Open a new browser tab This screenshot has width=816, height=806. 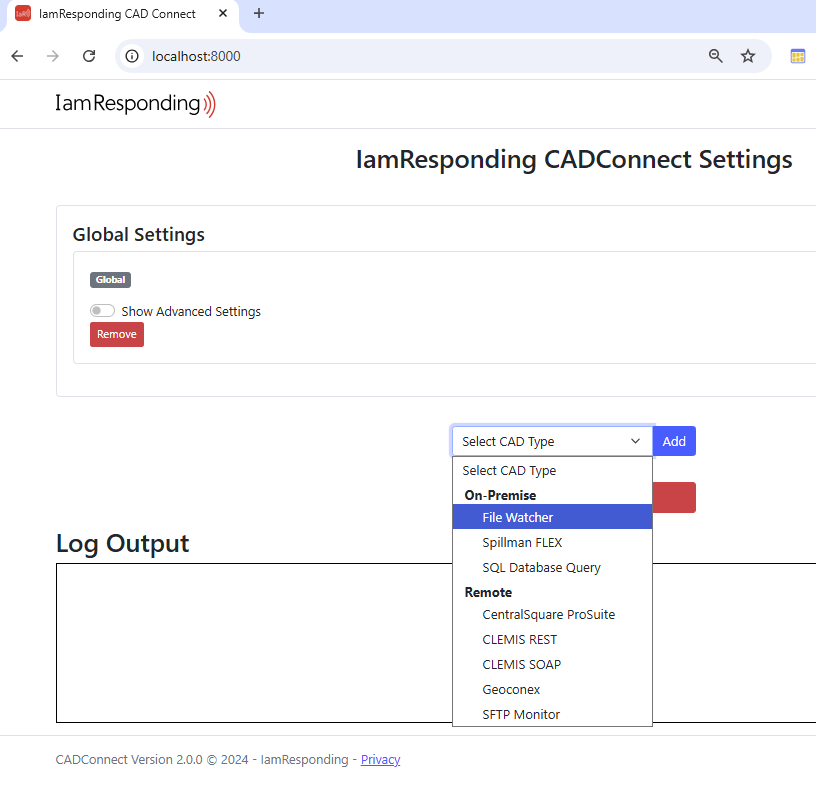(x=258, y=14)
